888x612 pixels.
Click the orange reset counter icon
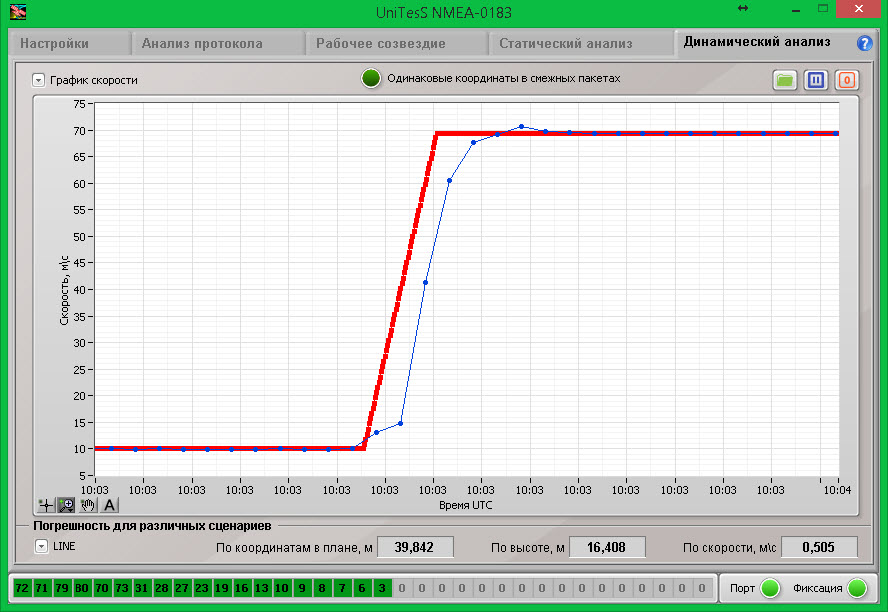[847, 80]
